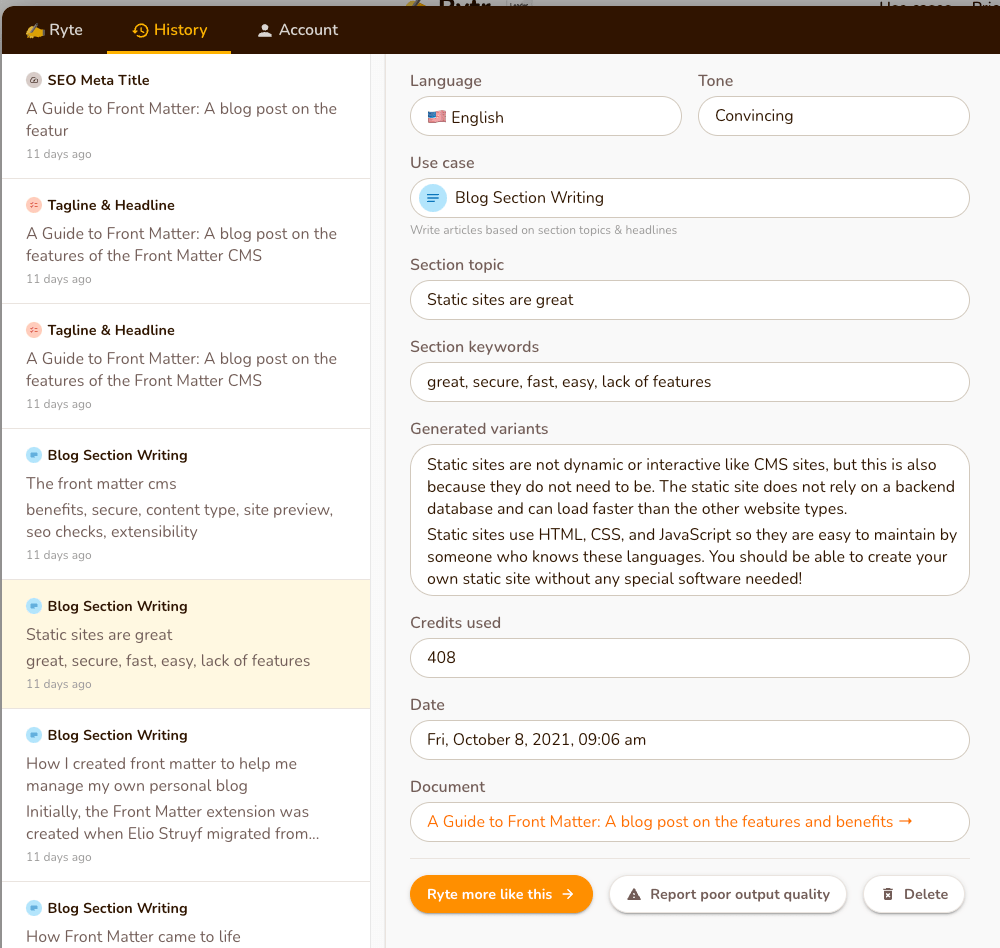
Task: Click the 'Write articles based on section topics' hint
Action: point(543,230)
